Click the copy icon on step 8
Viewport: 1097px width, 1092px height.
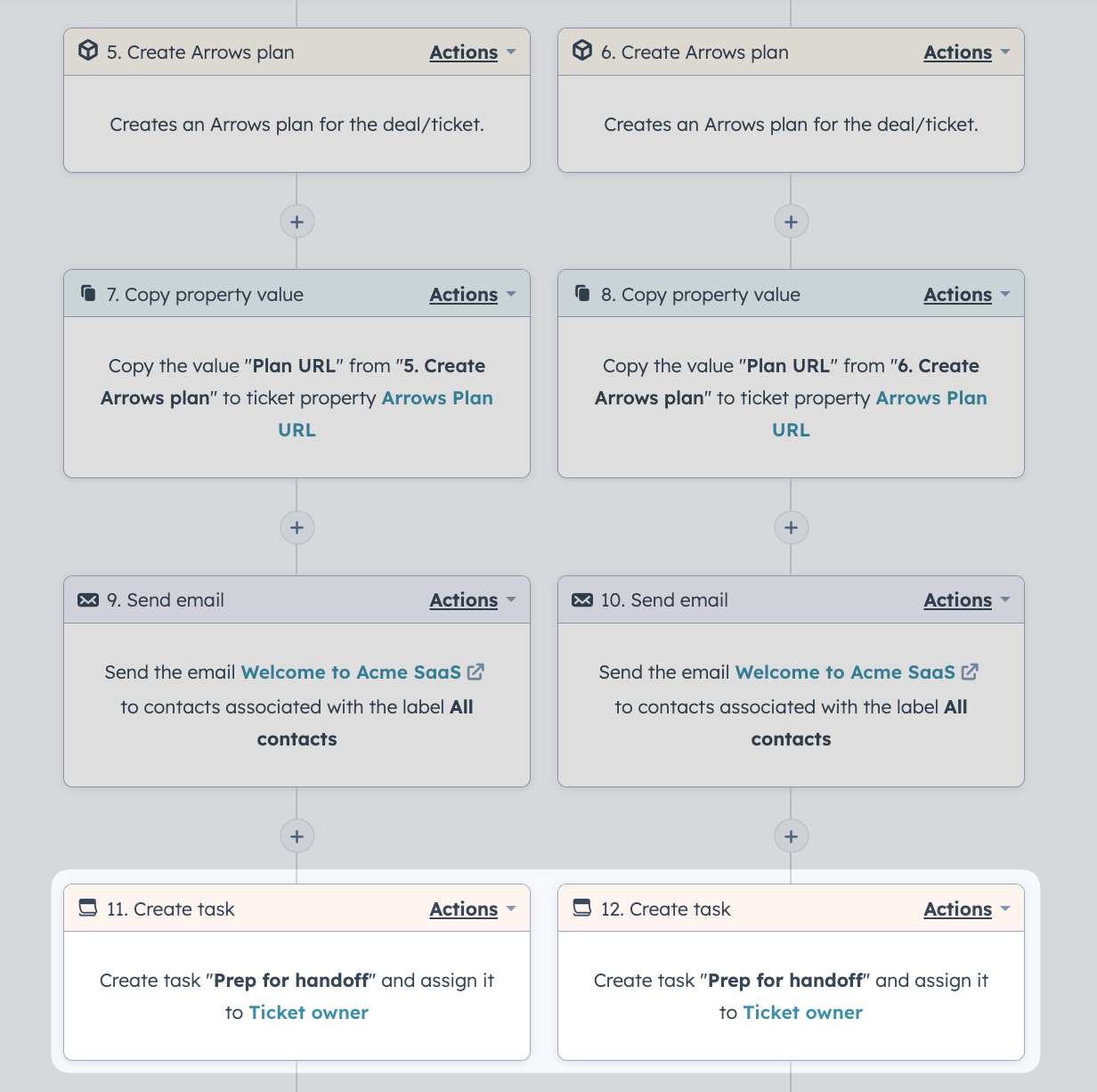582,293
